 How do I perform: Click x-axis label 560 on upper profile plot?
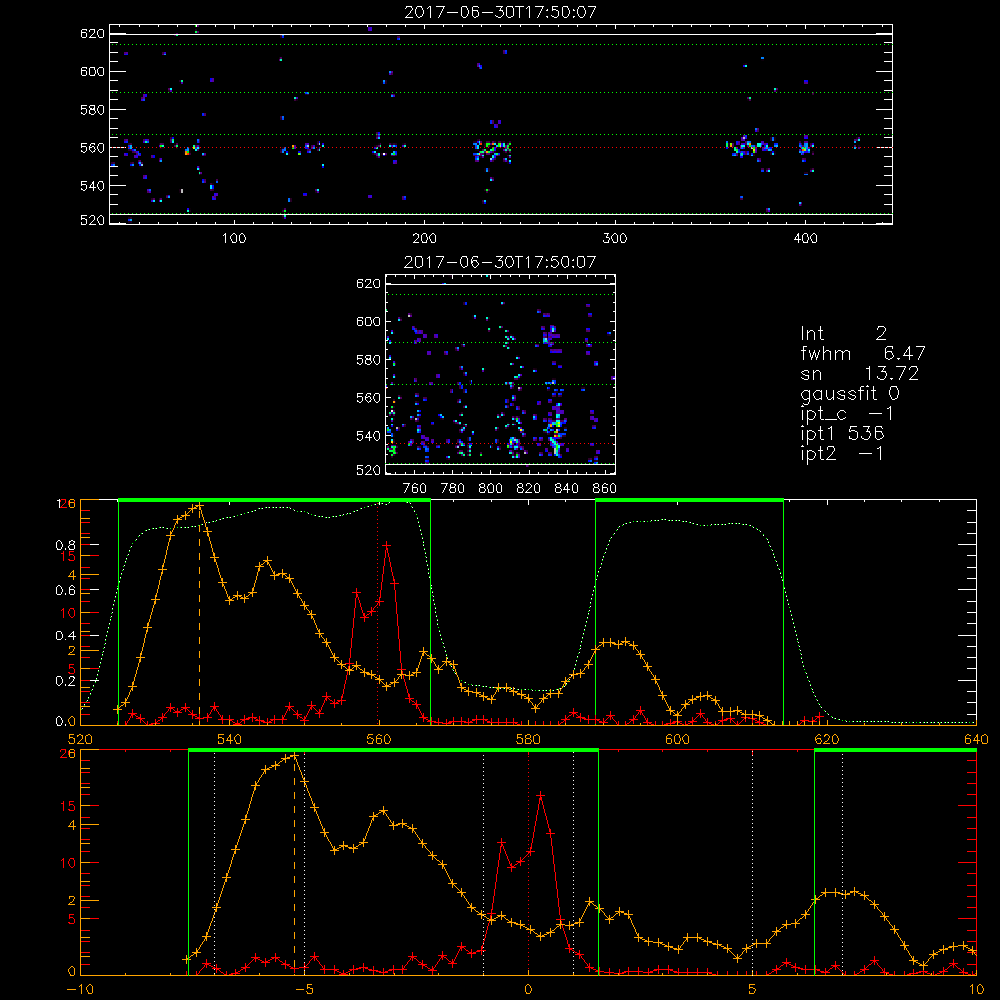pyautogui.click(x=379, y=739)
